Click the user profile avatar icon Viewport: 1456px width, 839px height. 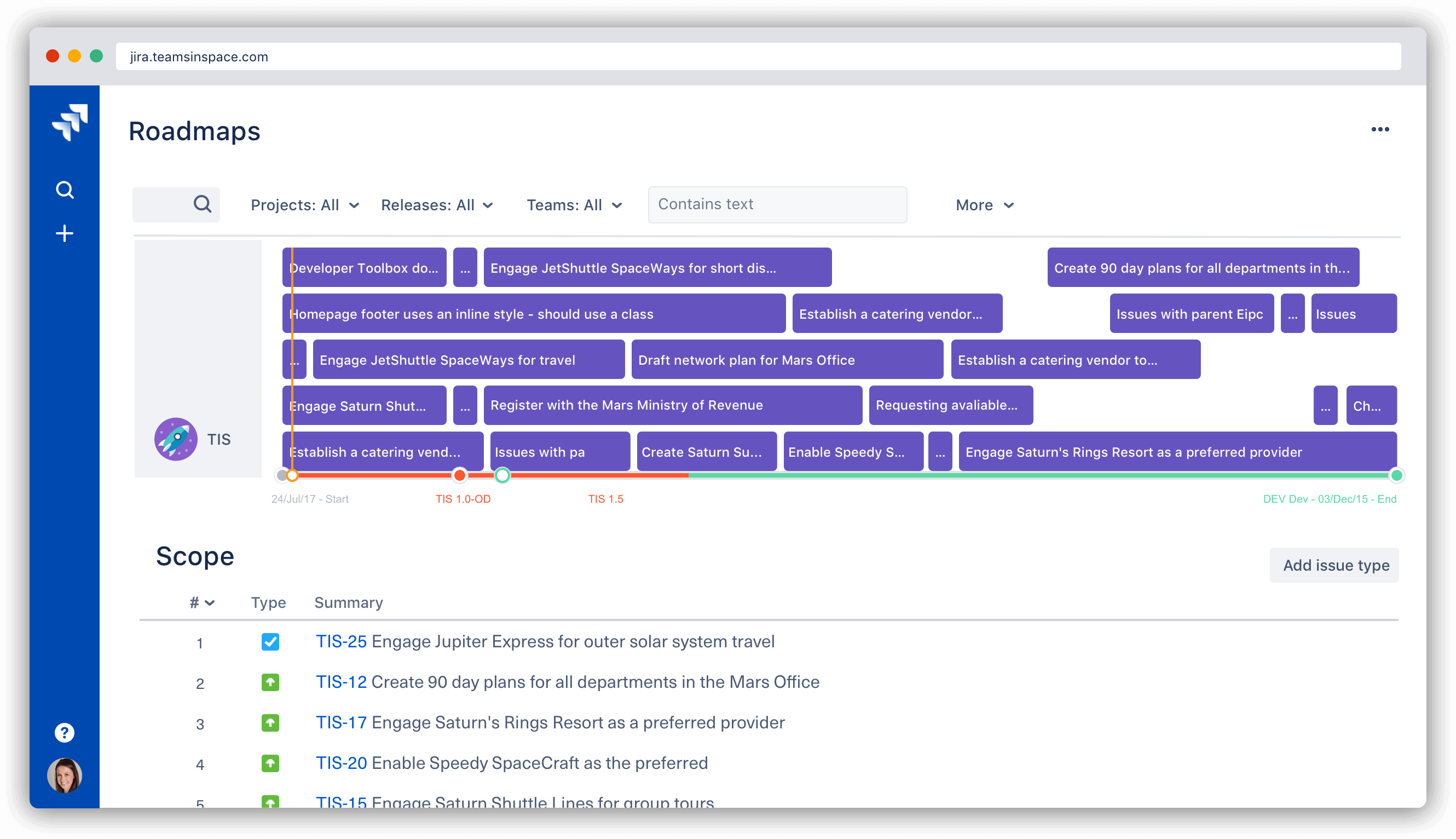[x=66, y=774]
